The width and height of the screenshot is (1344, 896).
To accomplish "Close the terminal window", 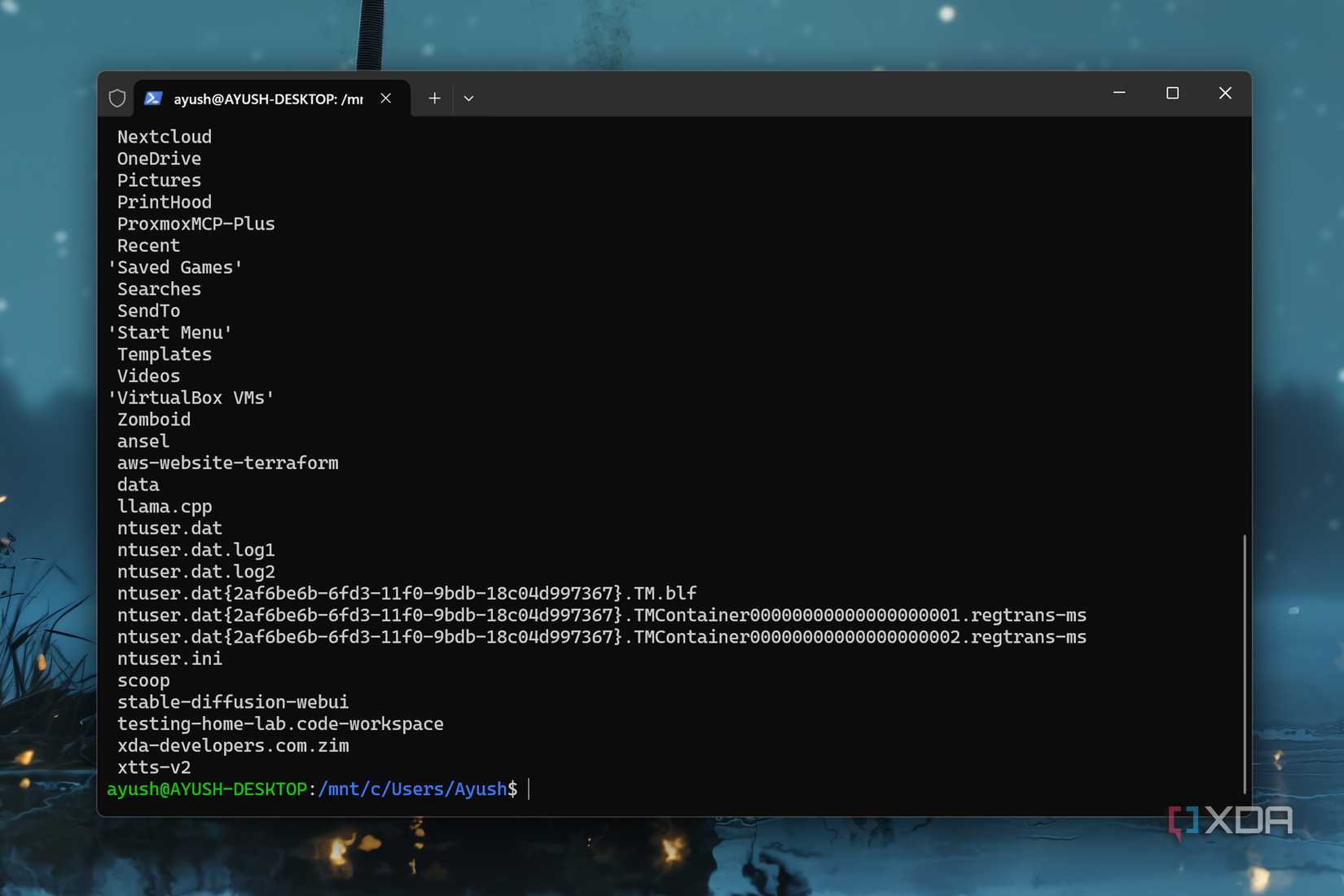I will 1225,93.
